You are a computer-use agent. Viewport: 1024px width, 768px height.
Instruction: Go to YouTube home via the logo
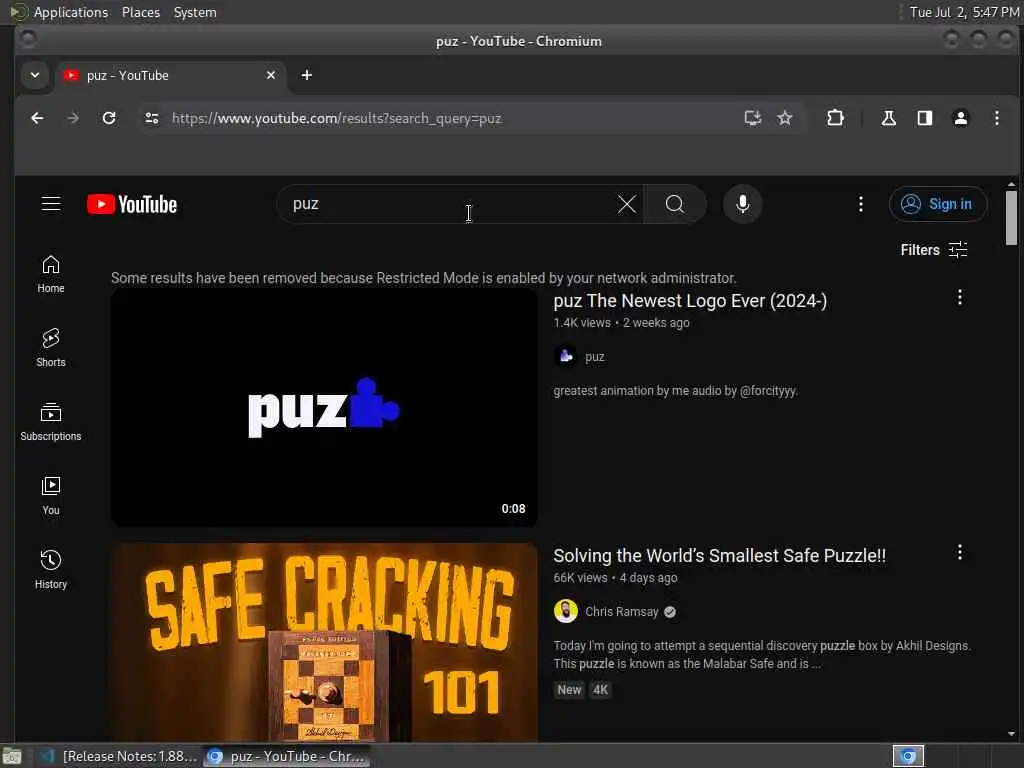click(132, 204)
